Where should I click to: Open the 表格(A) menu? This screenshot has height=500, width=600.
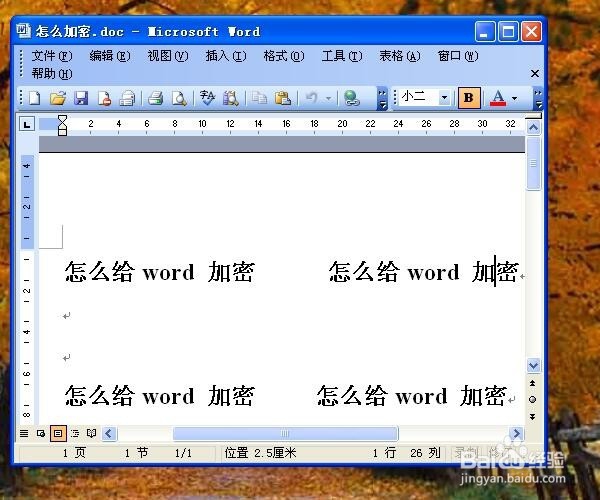click(400, 56)
